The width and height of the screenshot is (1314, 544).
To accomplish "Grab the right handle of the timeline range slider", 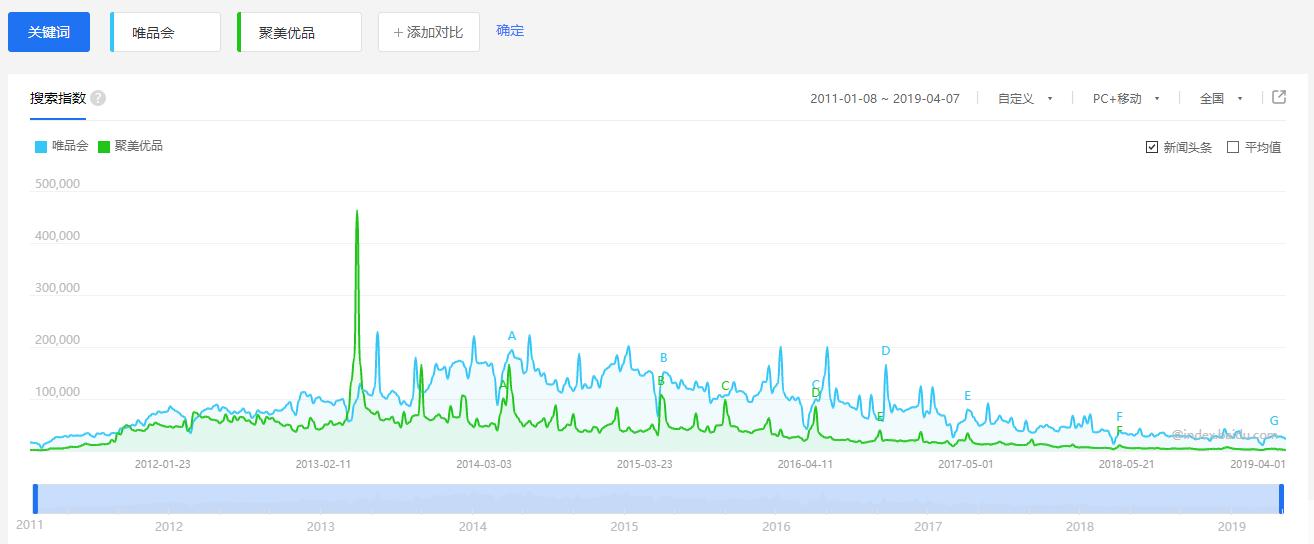I will point(1281,499).
